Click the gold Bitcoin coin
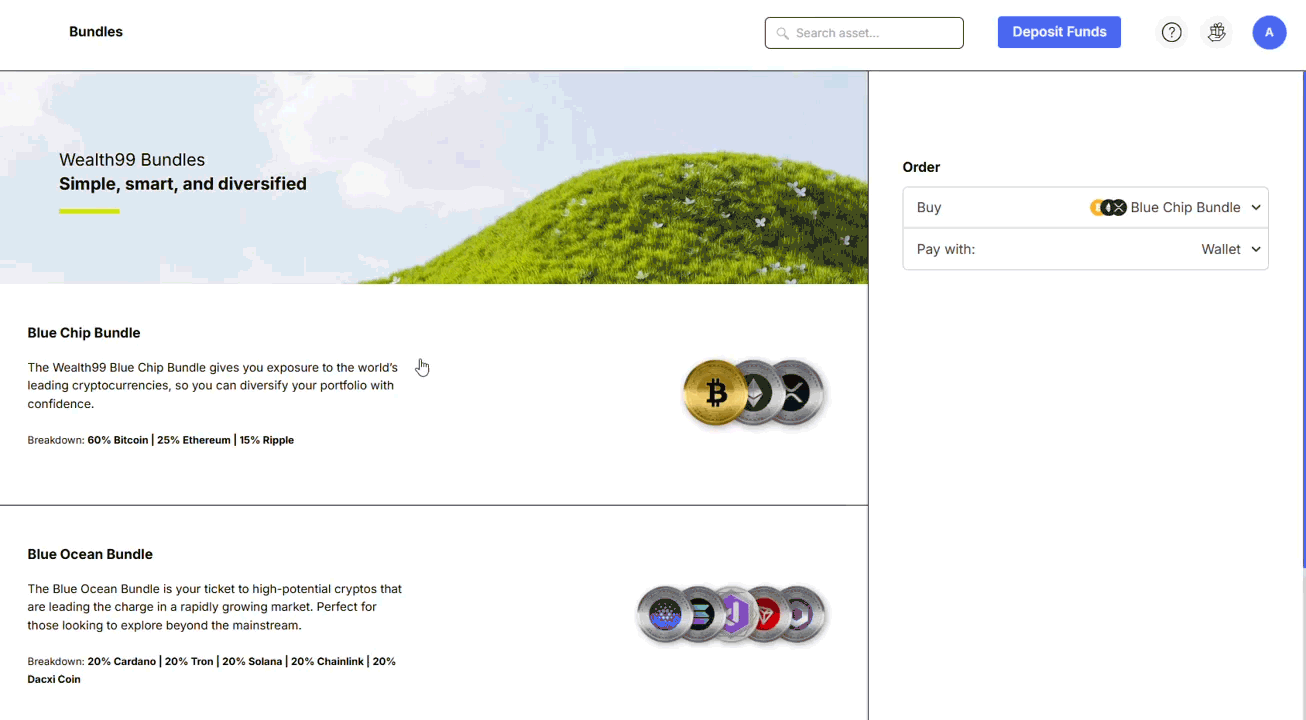The image size is (1306, 720). click(715, 393)
